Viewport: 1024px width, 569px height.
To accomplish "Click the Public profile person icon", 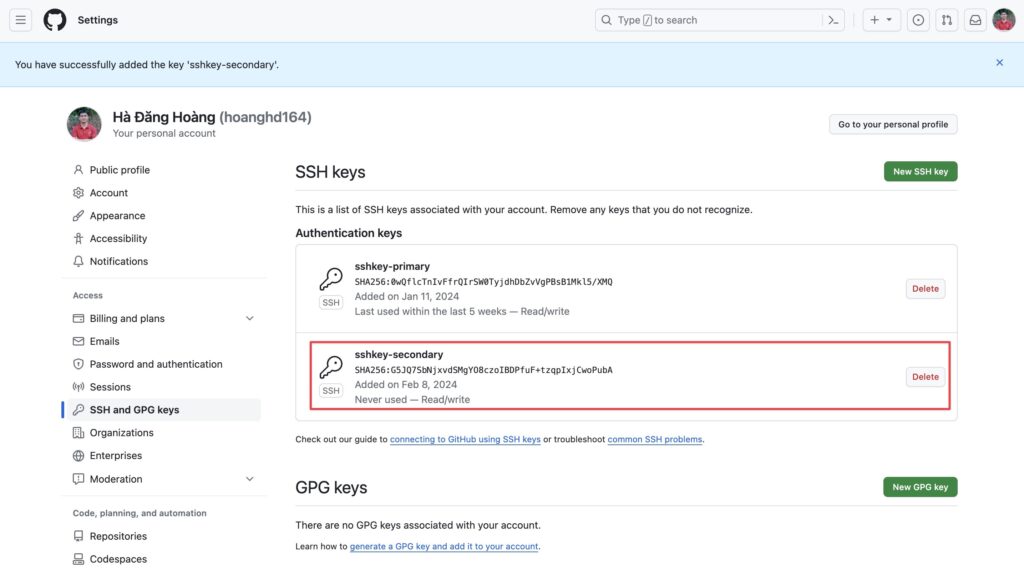I will (x=78, y=170).
